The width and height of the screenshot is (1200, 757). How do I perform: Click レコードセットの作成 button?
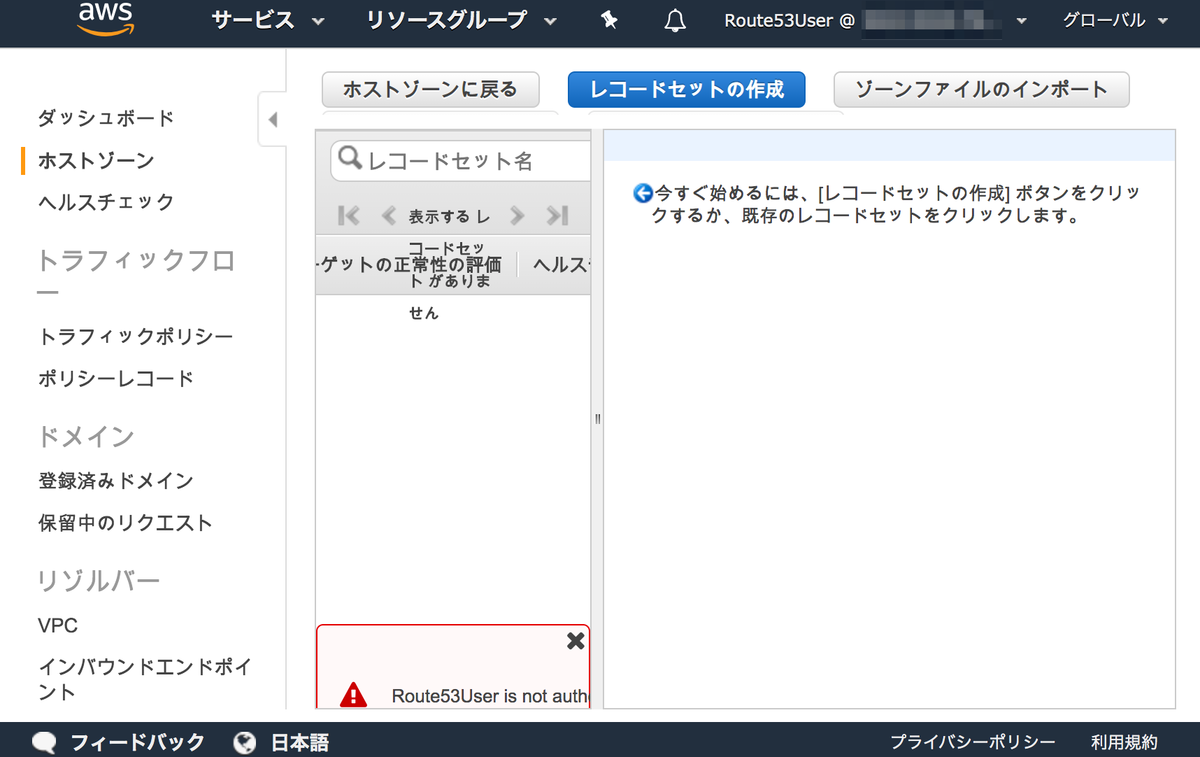[686, 89]
